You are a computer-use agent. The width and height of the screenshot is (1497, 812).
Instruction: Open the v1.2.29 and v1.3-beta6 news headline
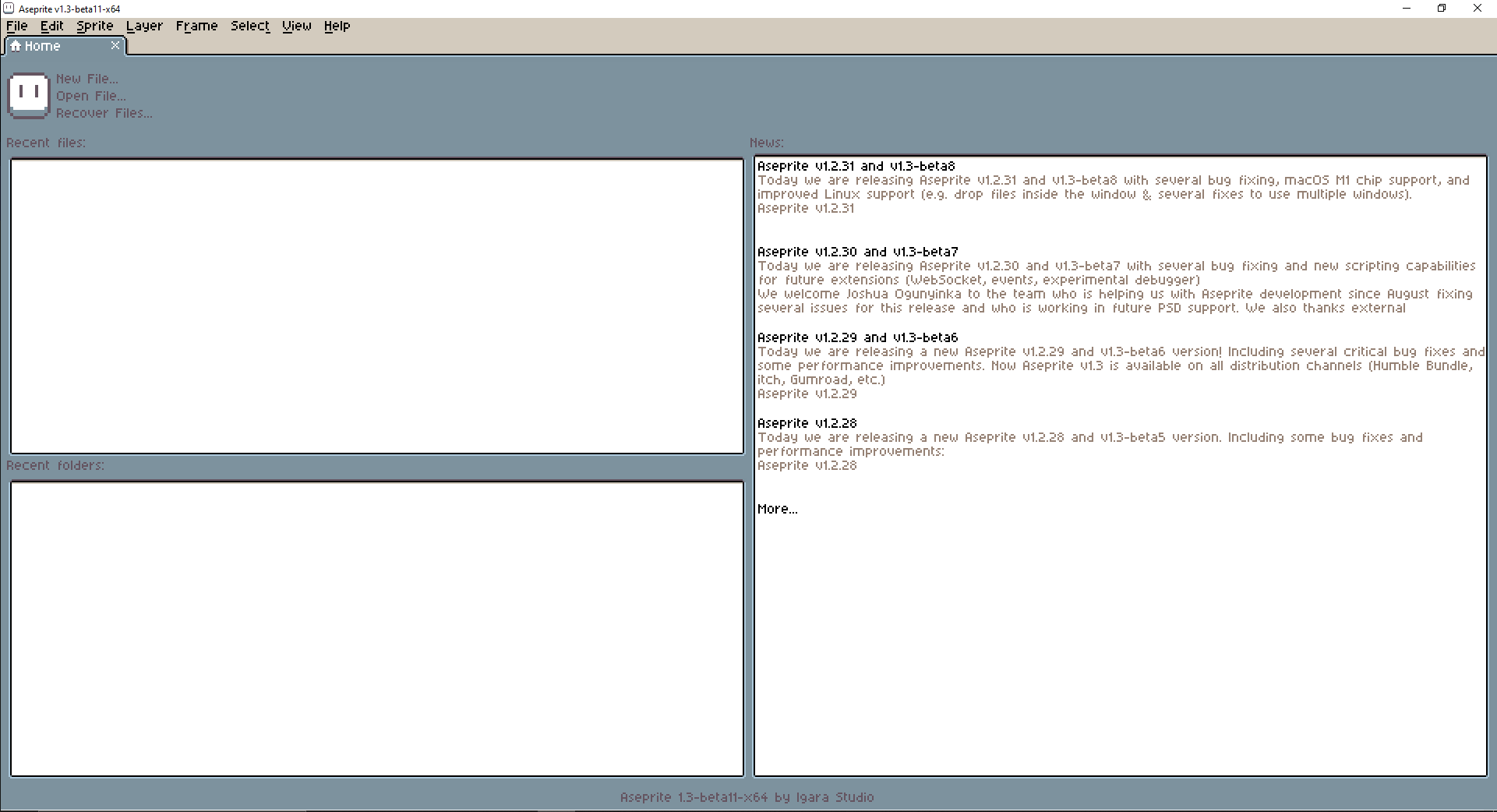click(857, 337)
